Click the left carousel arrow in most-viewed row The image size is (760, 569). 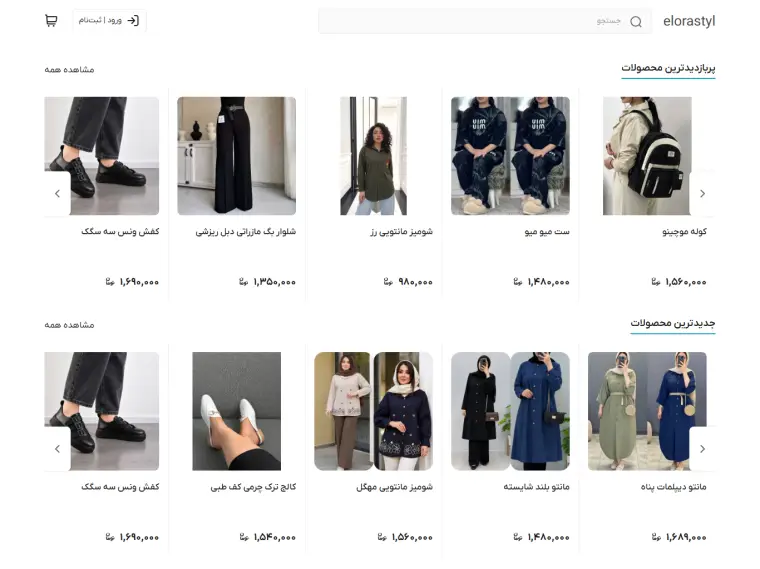57,193
